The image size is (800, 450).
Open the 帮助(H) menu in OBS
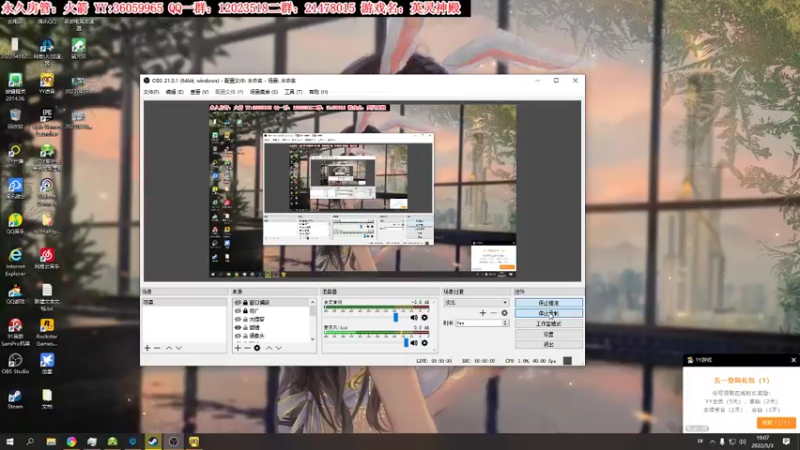318,92
